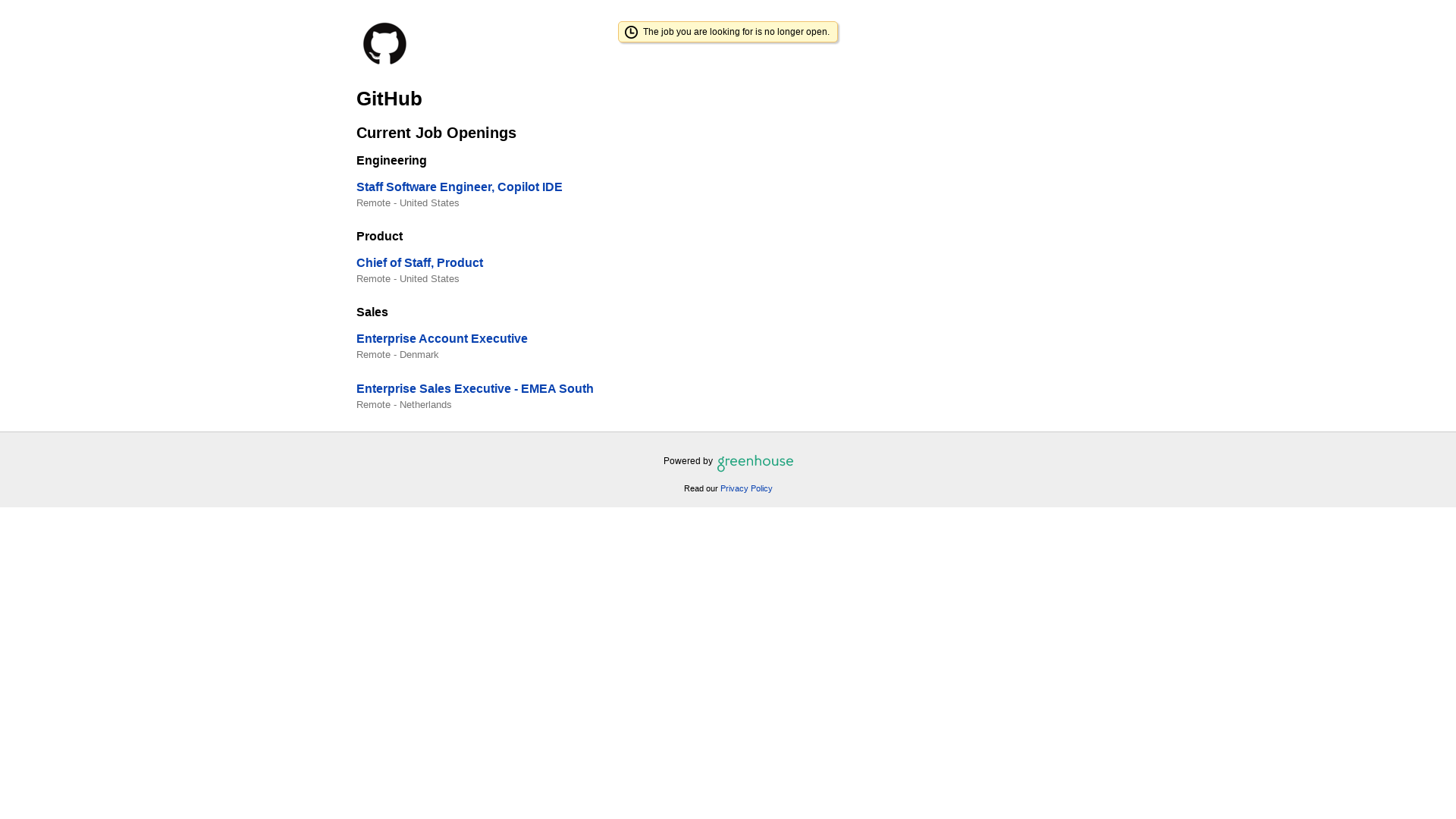
Task: Open the Greenhouse logo link
Action: (755, 463)
